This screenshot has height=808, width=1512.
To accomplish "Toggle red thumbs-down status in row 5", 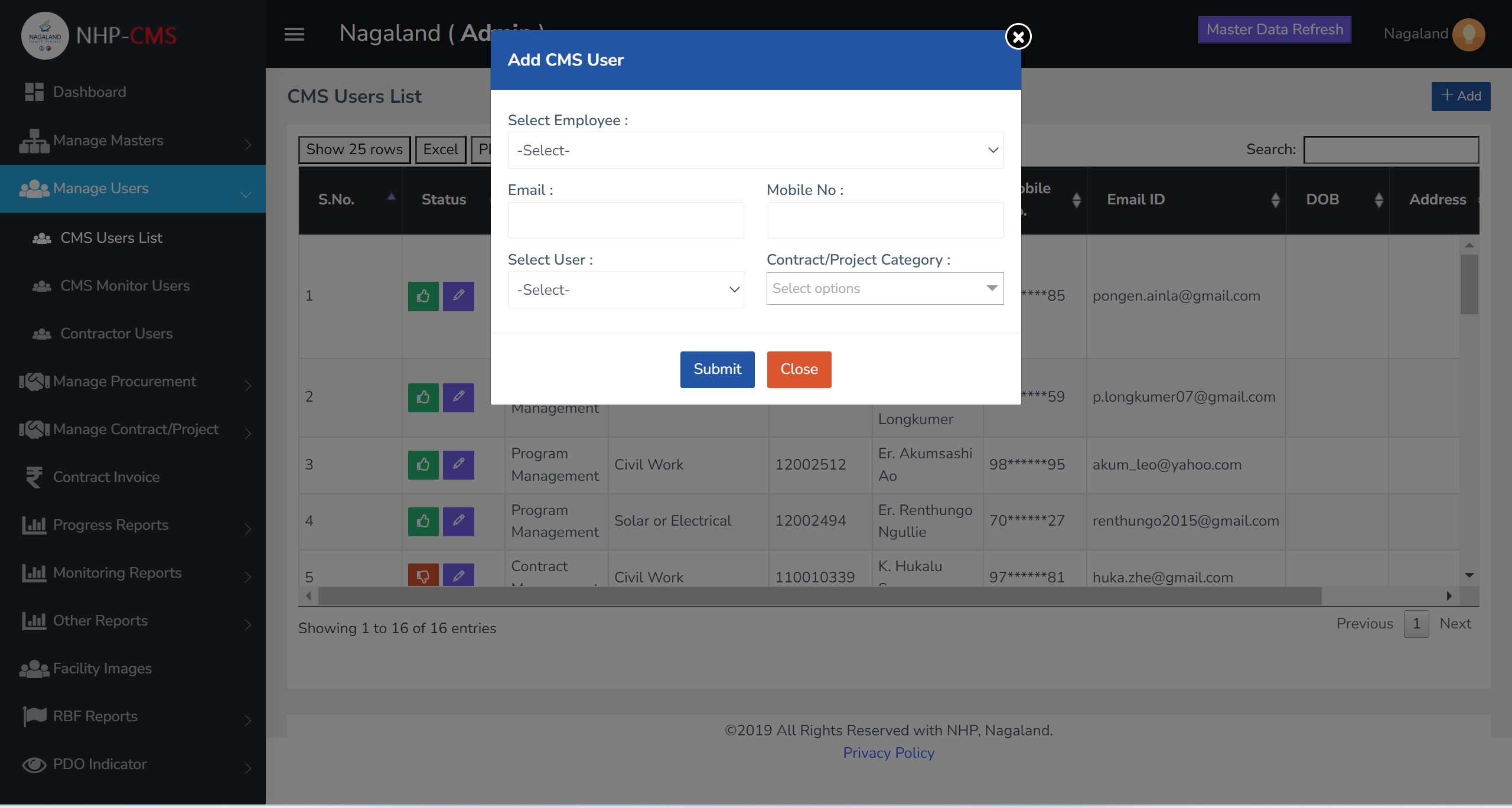I will (x=423, y=575).
